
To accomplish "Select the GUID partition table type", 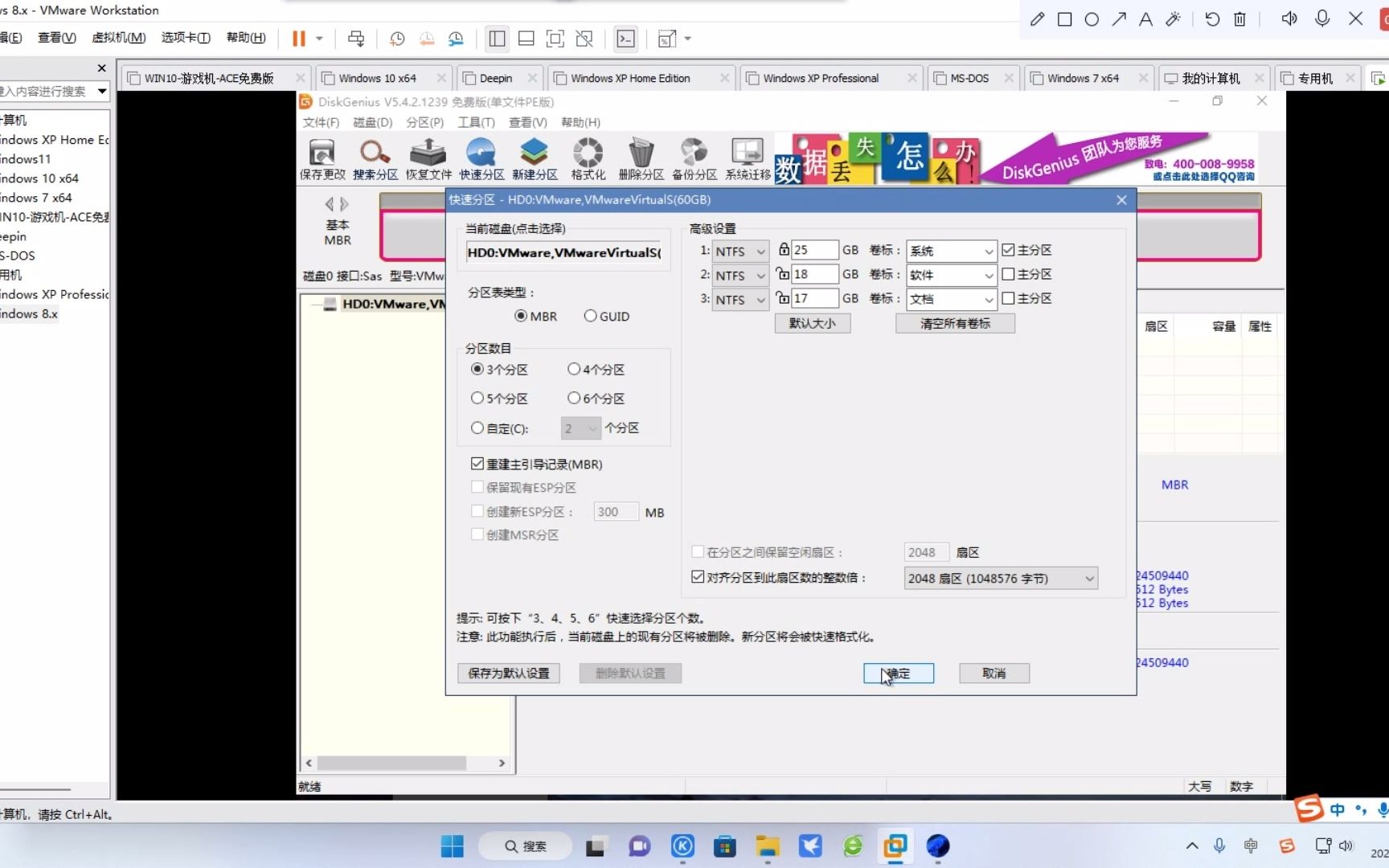I will coord(607,317).
